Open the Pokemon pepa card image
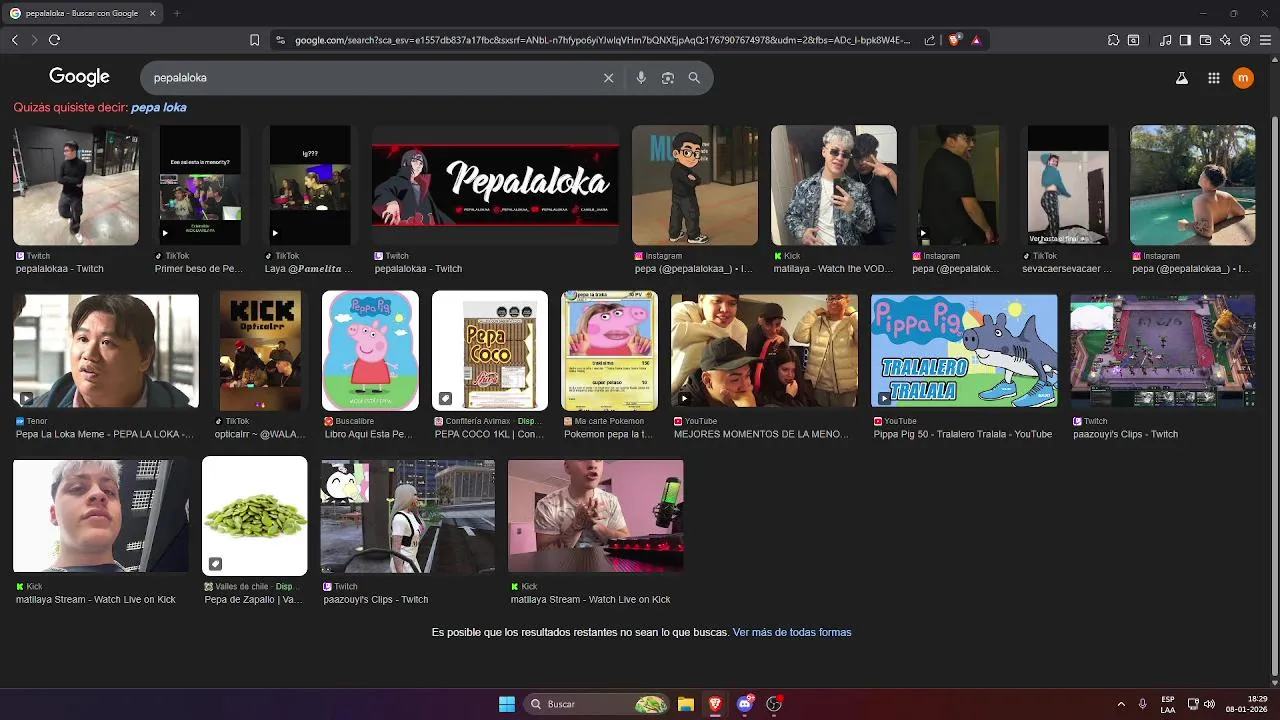Image resolution: width=1280 pixels, height=720 pixels. [x=610, y=351]
